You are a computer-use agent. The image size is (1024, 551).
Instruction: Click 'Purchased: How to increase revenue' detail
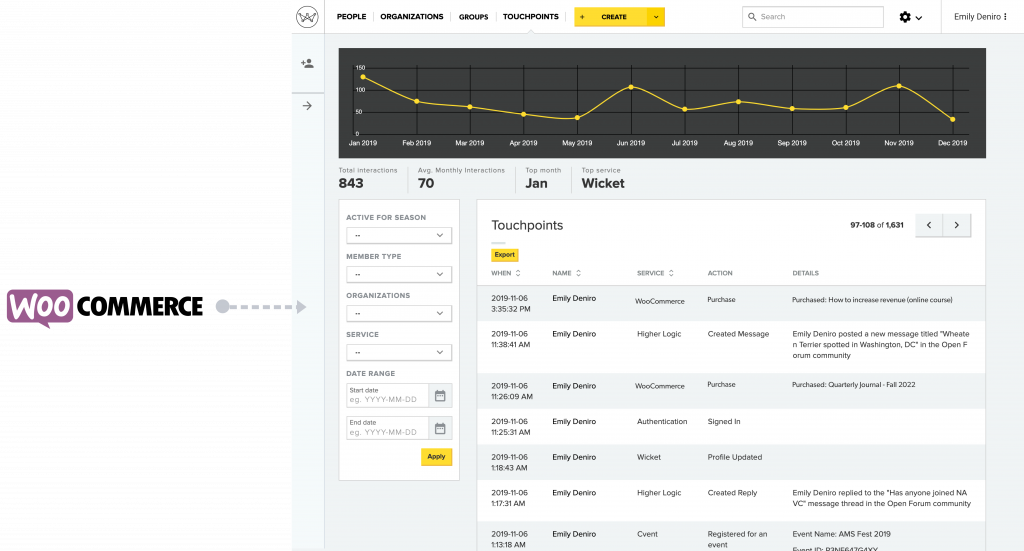point(872,300)
